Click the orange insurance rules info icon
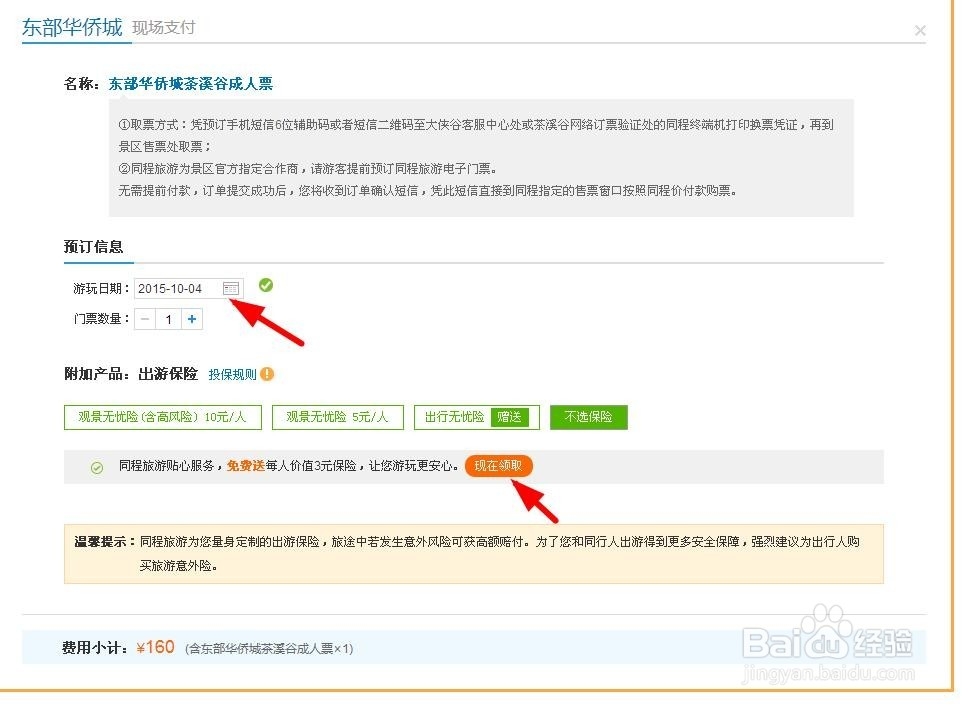Viewport: 968px width, 707px height. (x=267, y=374)
